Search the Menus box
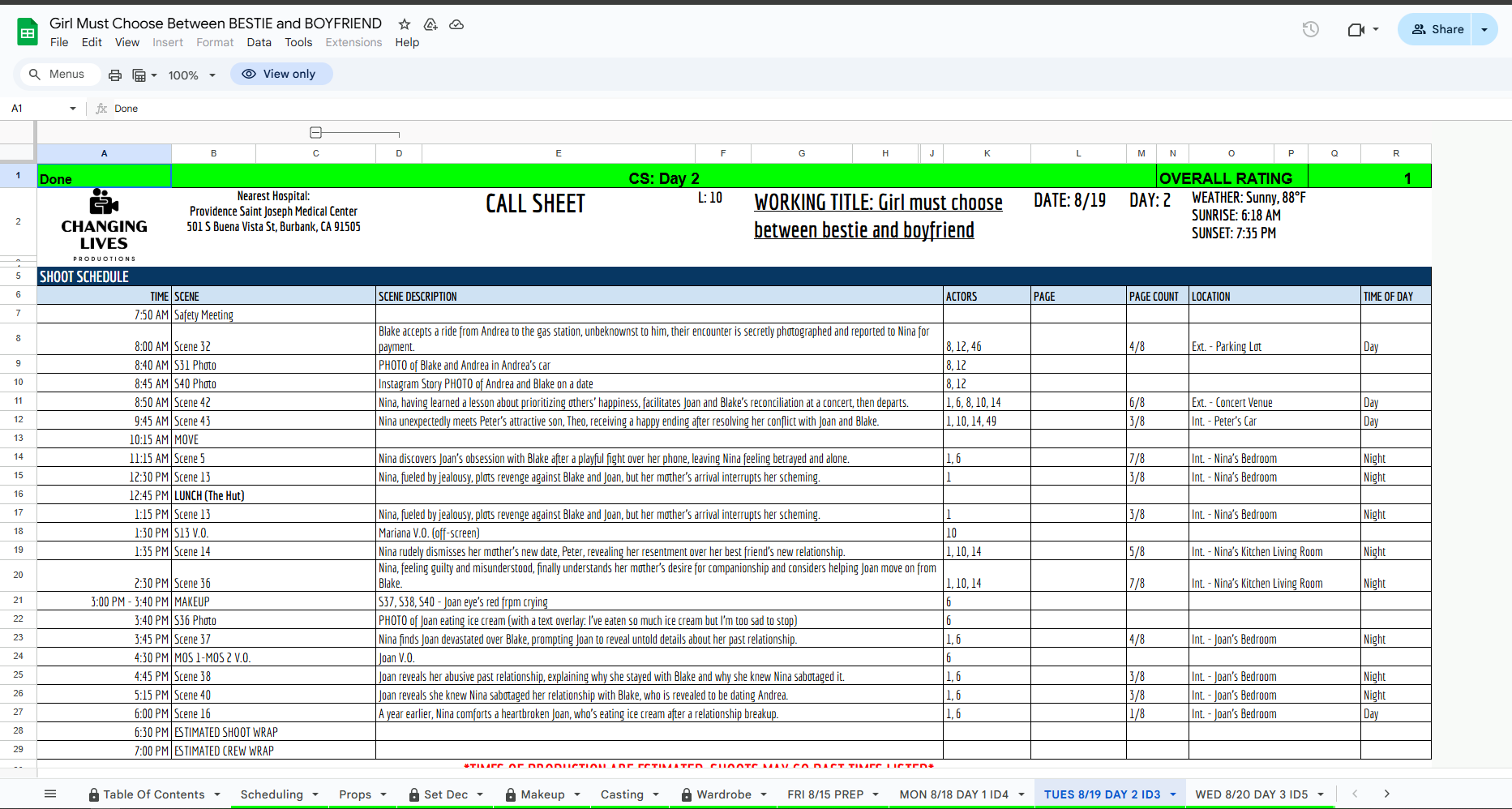Viewport: 1512px width, 809px height. [58, 75]
